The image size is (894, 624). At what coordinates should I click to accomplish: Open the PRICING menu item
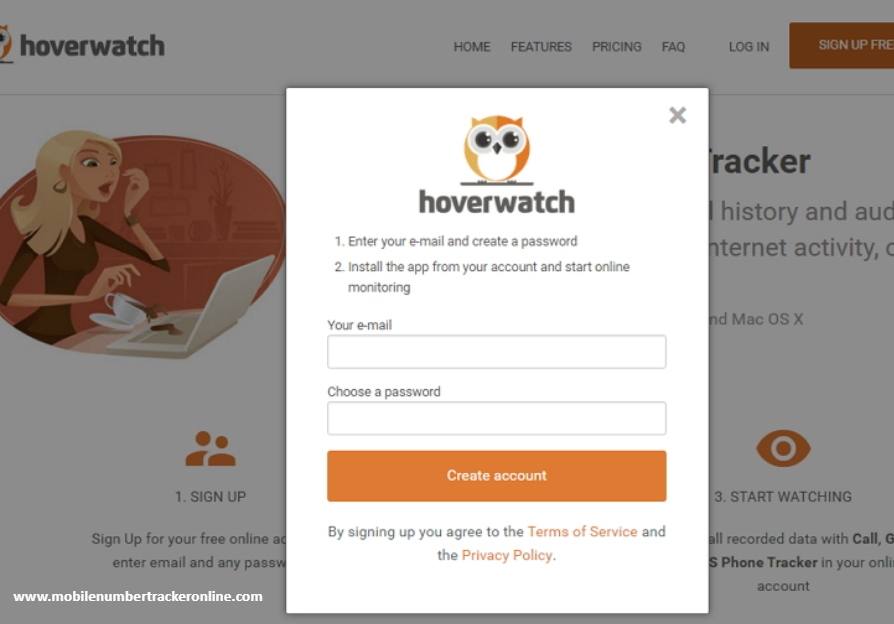617,47
